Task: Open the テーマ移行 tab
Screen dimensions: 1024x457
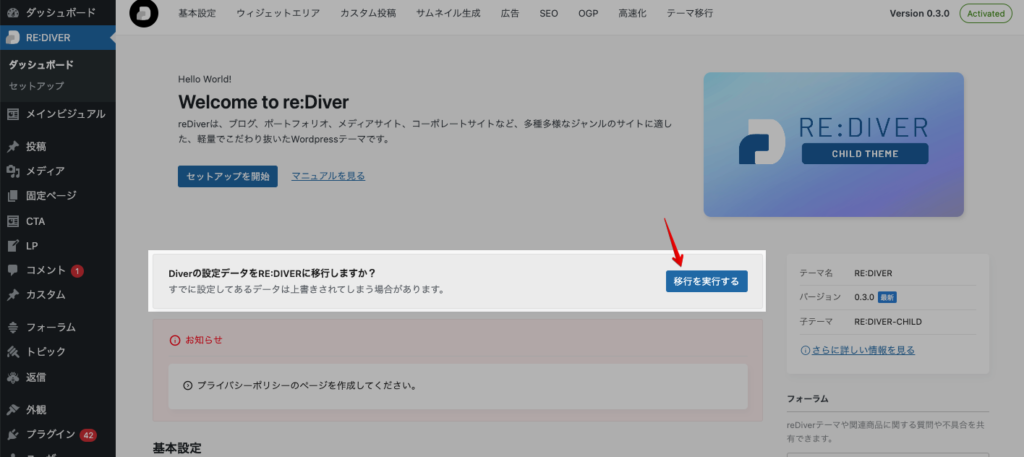Action: point(690,13)
